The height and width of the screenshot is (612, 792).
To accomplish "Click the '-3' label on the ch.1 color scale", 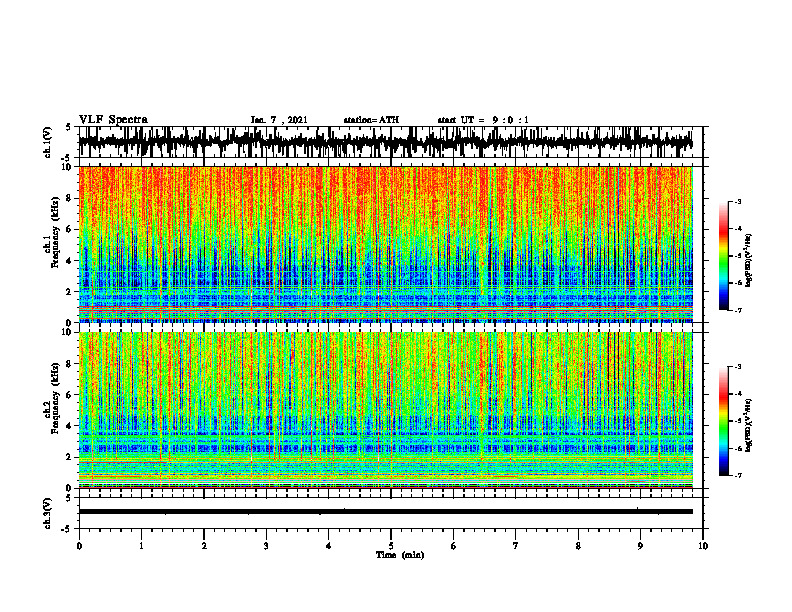I will click(738, 201).
